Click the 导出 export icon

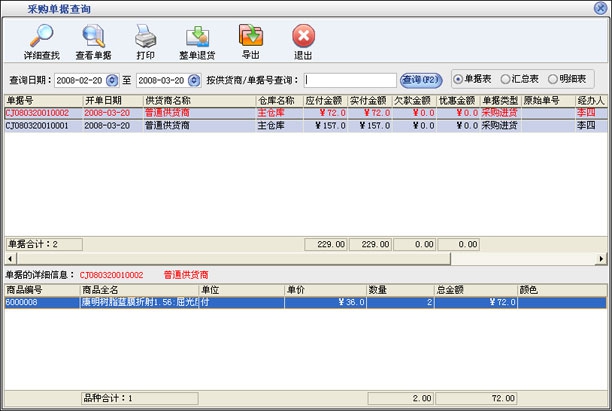250,36
